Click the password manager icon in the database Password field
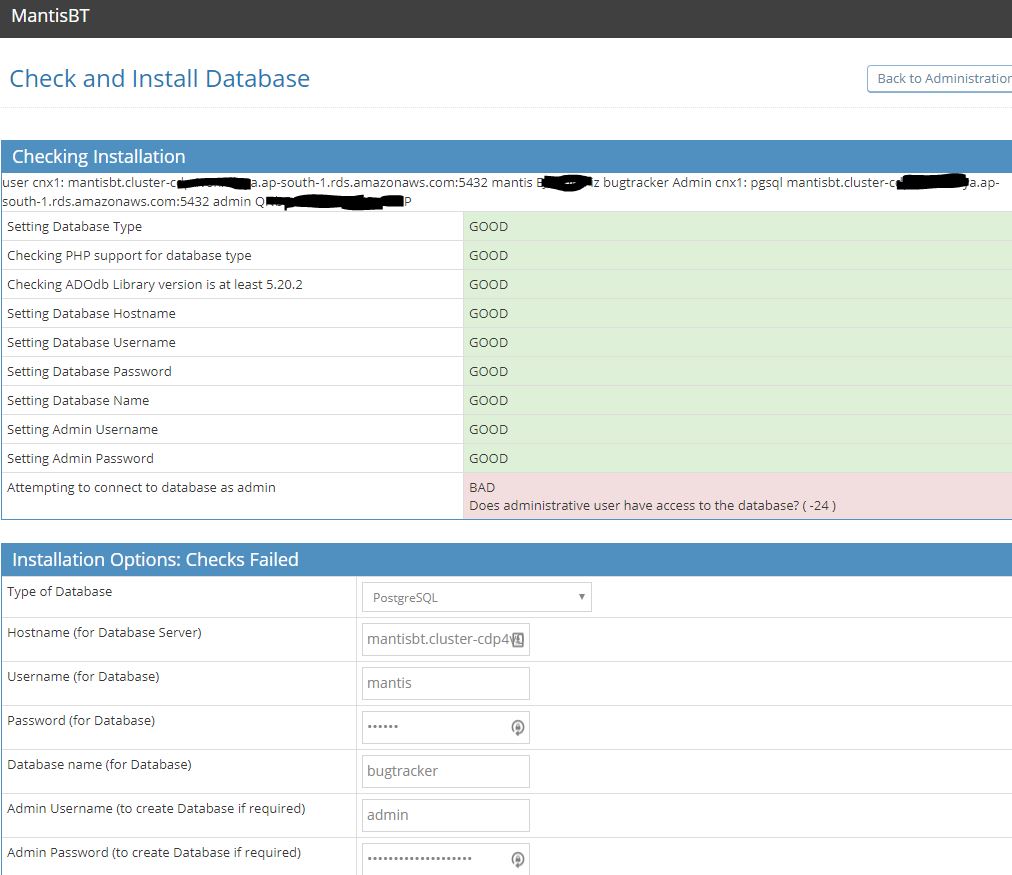 coord(517,728)
